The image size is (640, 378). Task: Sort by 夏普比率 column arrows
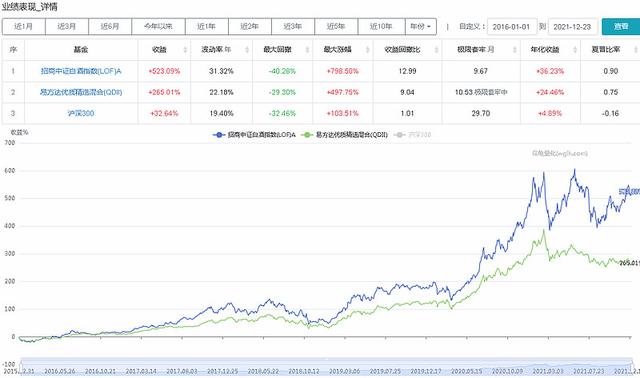coord(636,50)
